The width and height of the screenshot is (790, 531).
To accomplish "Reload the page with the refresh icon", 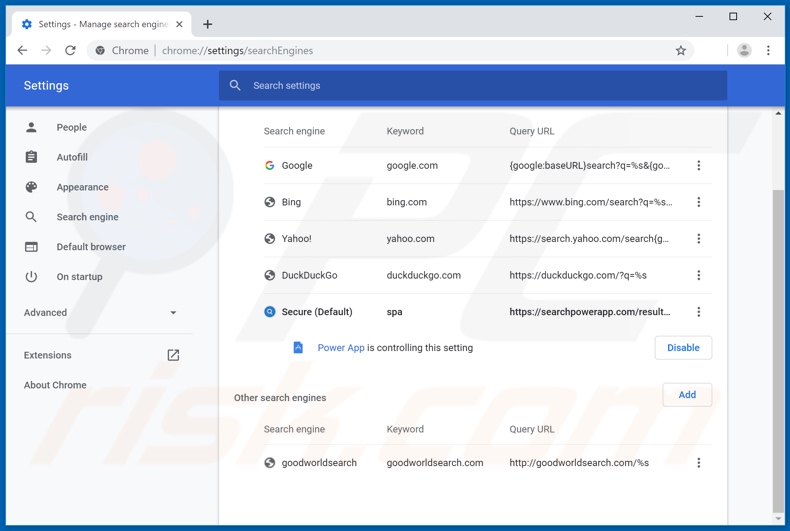I will click(71, 50).
